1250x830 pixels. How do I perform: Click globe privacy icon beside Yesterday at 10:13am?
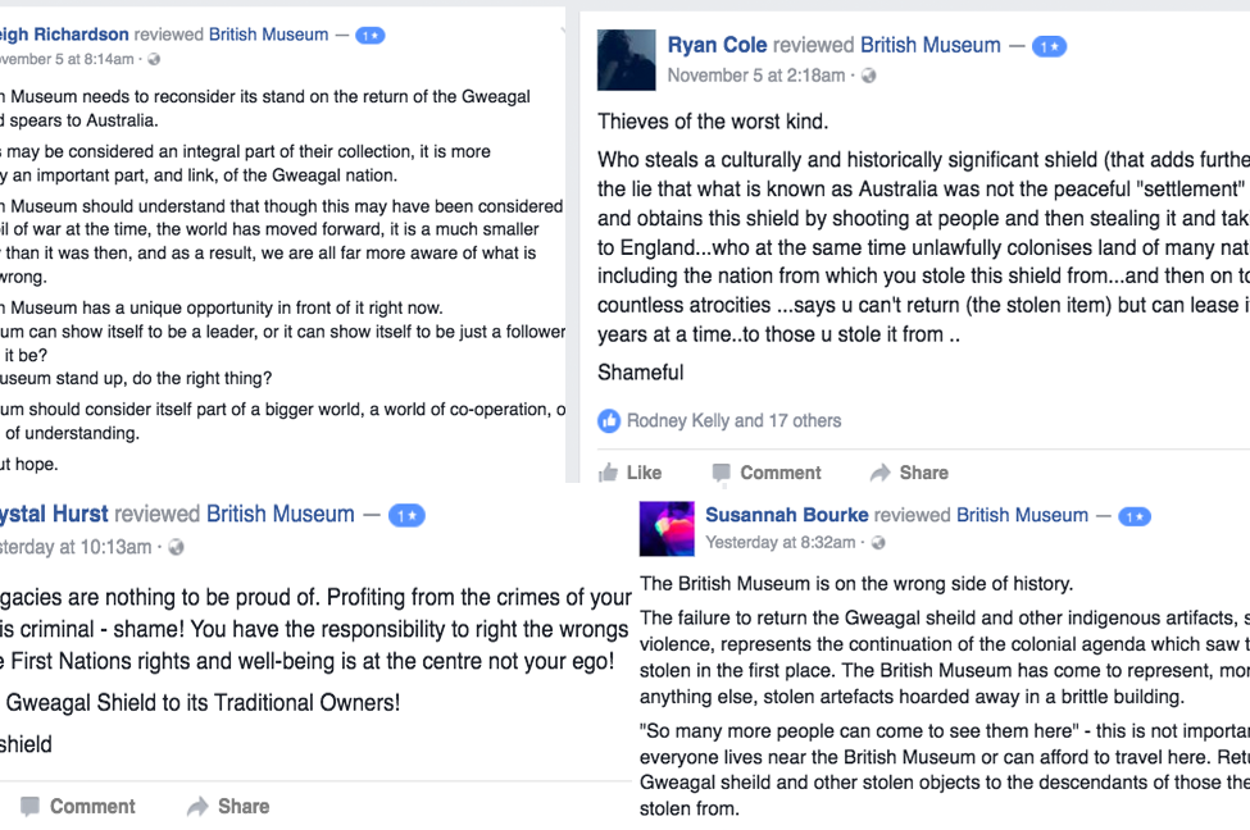point(176,547)
